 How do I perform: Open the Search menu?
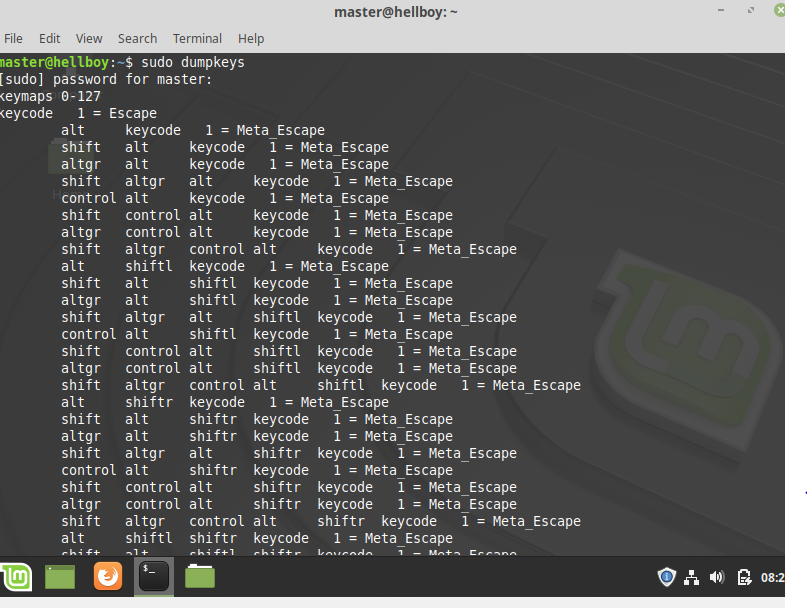coord(137,39)
